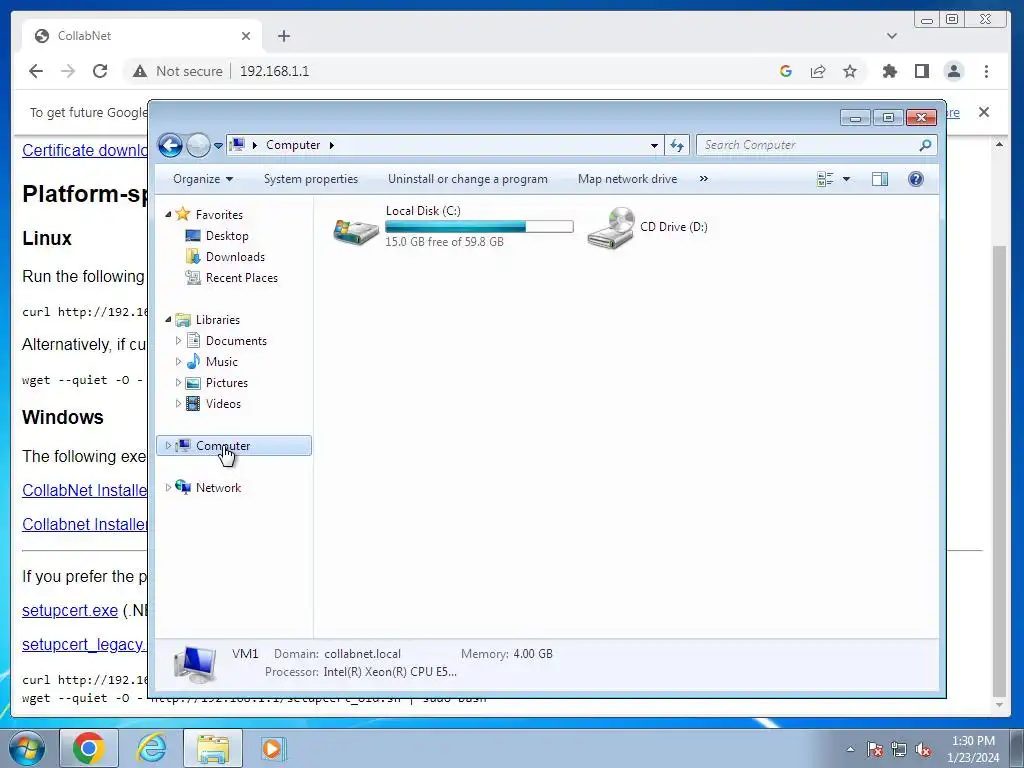Collapse the Favorites group
This screenshot has height=768, width=1024.
(168, 214)
